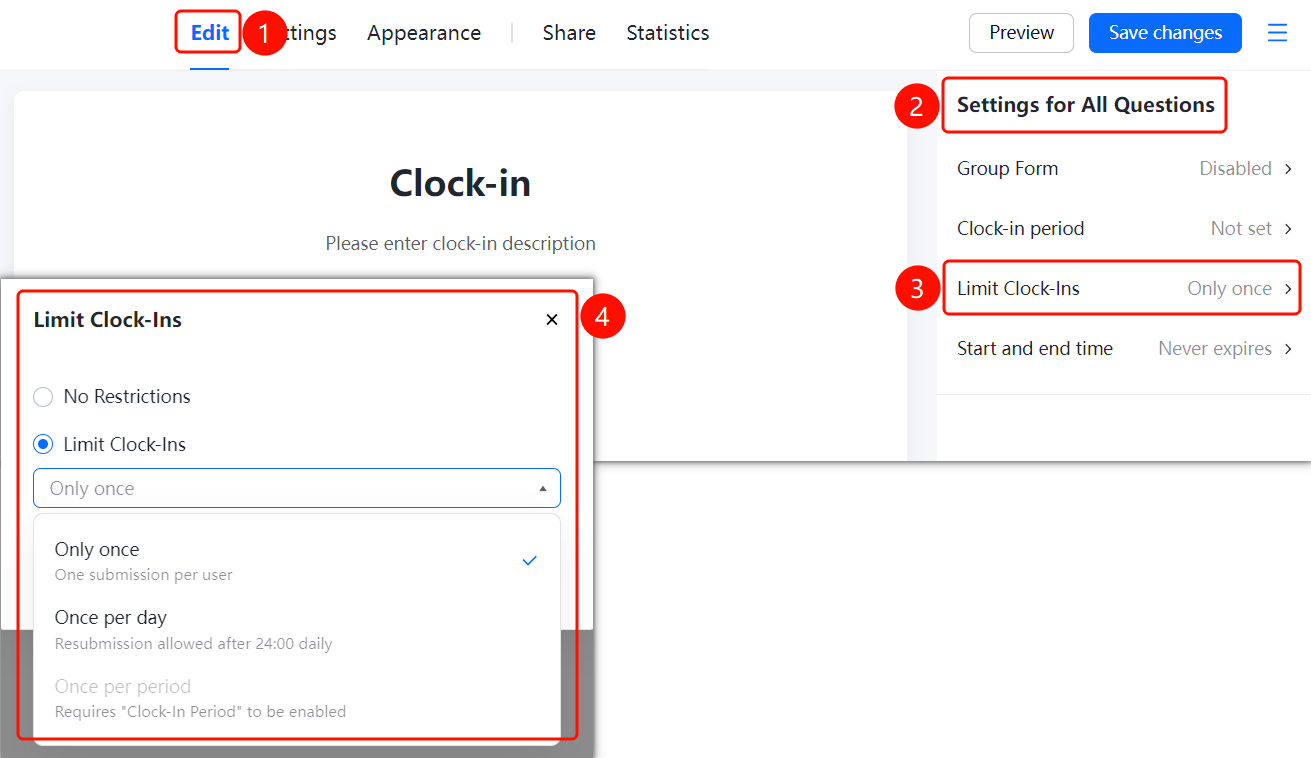Click the Clock-in form title

pos(460,183)
